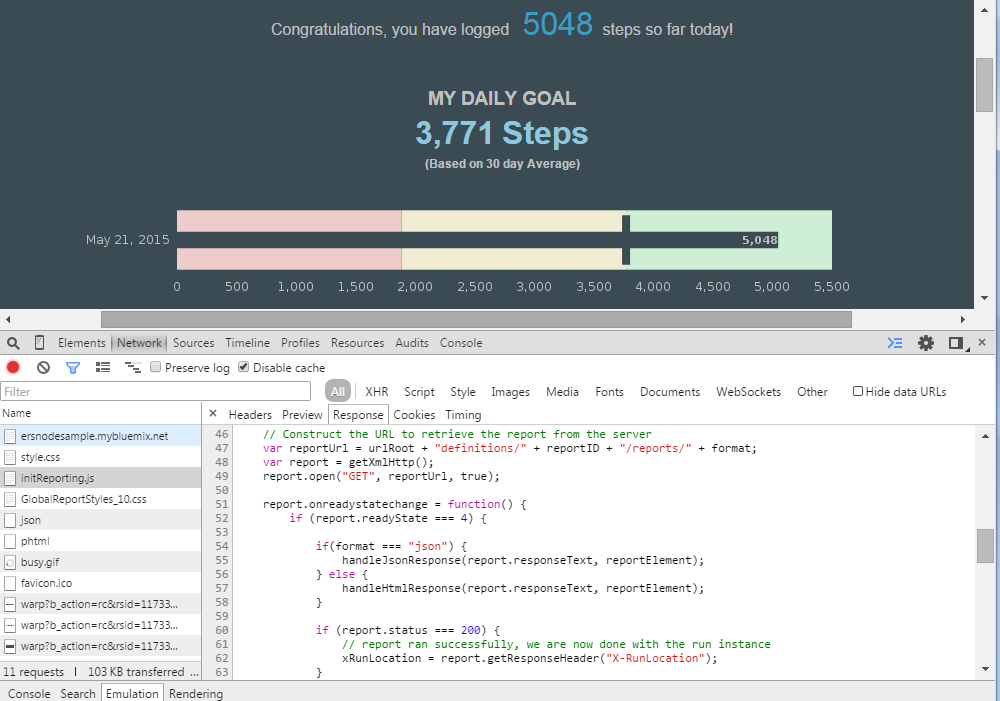Screen dimensions: 1000x701
Task: Clear the network log icon
Action: click(43, 367)
